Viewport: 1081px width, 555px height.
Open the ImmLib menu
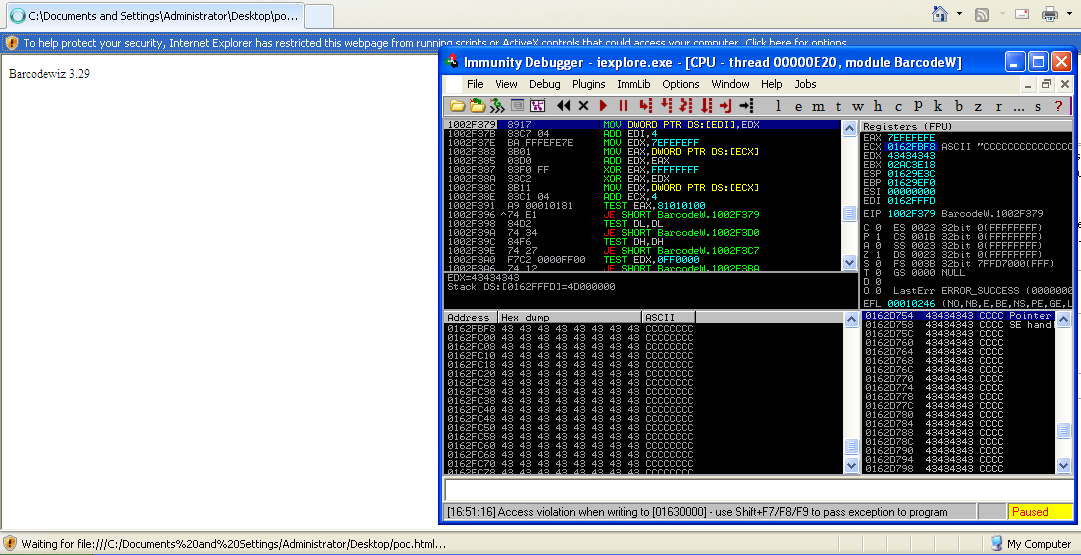coord(634,84)
